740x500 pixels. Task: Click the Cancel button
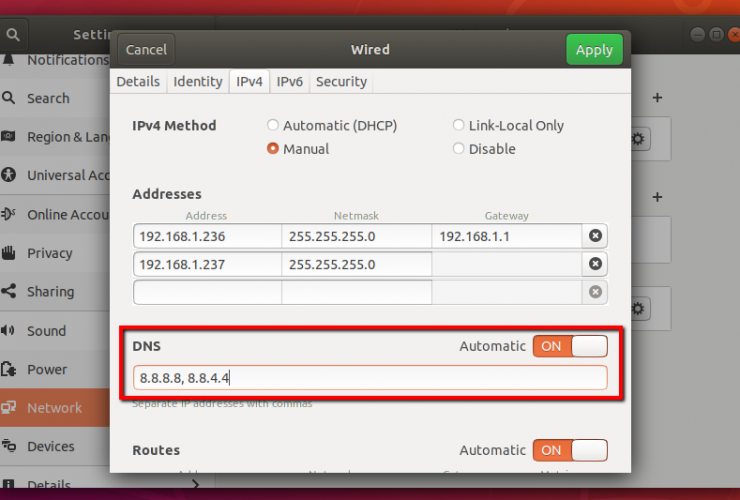point(146,50)
